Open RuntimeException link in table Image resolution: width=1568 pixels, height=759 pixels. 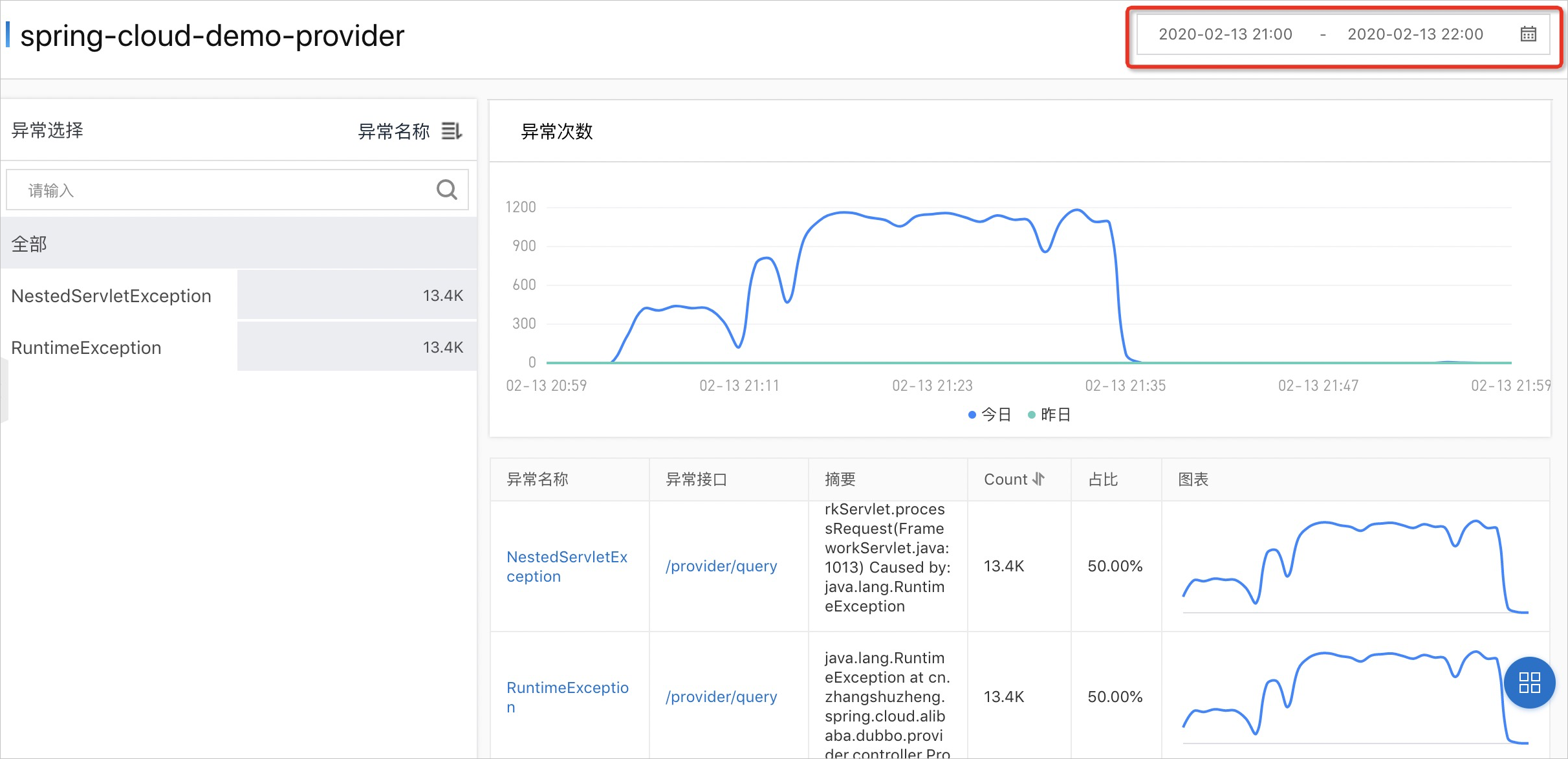coord(567,698)
